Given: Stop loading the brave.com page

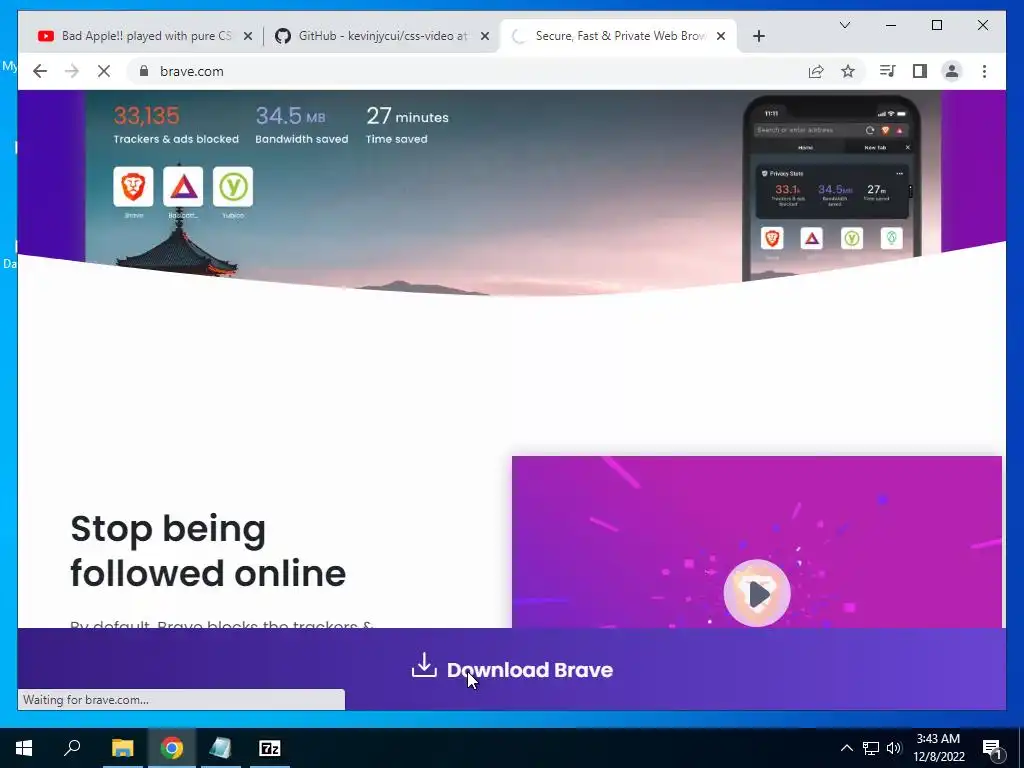Looking at the screenshot, I should coord(104,71).
